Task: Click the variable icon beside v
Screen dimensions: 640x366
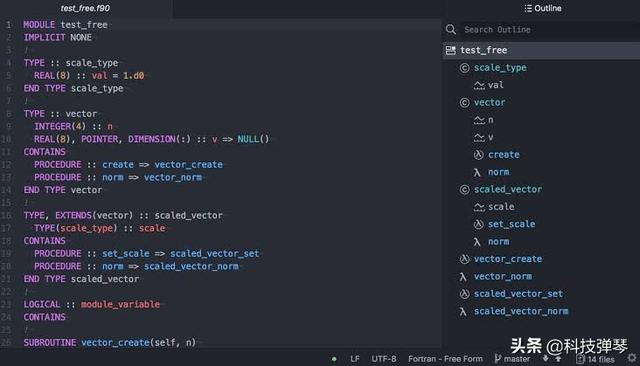Action: click(x=479, y=138)
